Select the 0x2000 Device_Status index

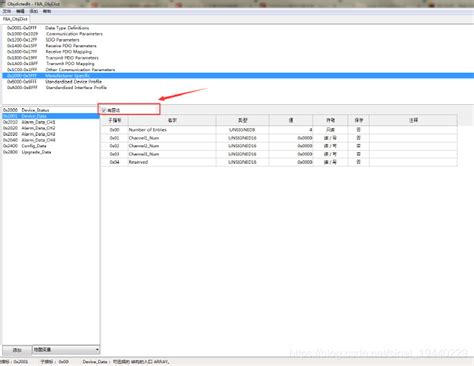click(26, 110)
